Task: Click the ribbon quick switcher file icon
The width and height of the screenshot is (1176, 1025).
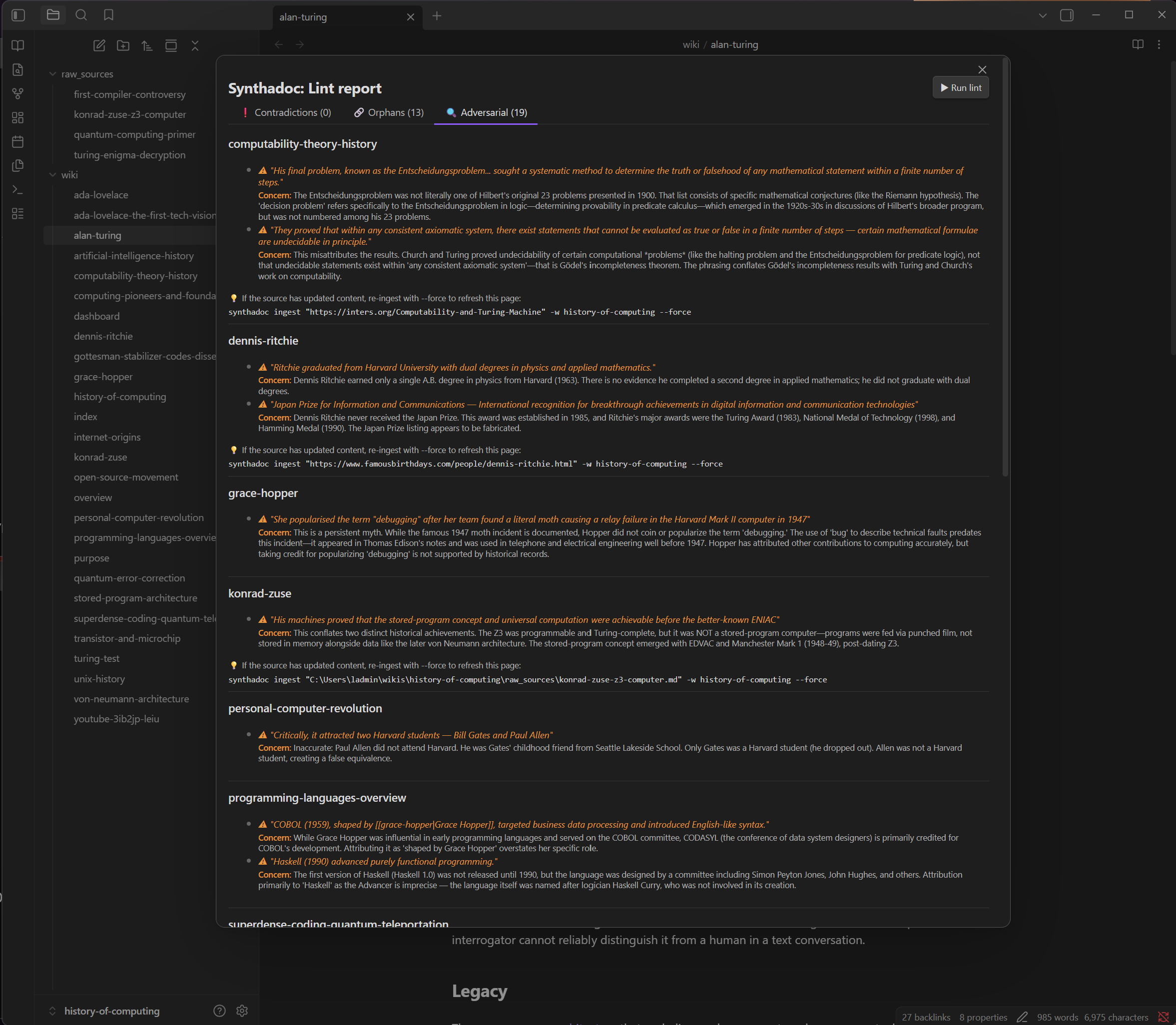Action: (x=17, y=70)
